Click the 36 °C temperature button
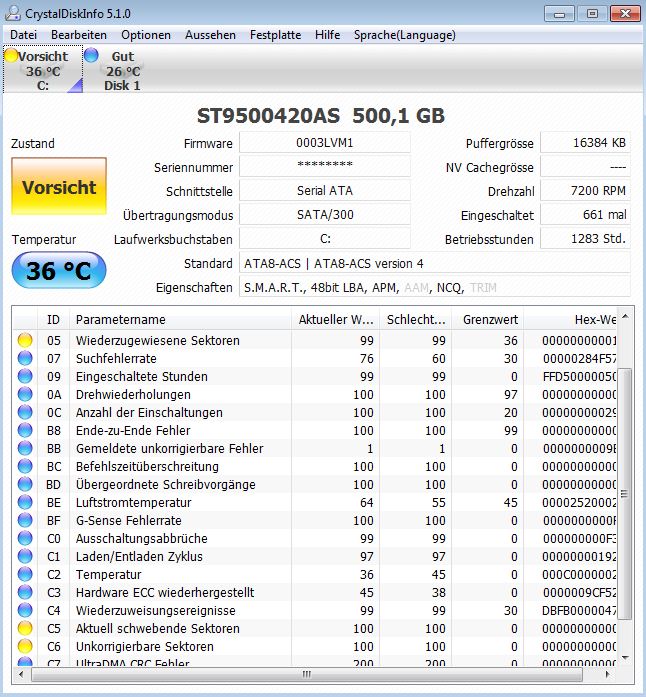This screenshot has height=697, width=646. tap(59, 270)
